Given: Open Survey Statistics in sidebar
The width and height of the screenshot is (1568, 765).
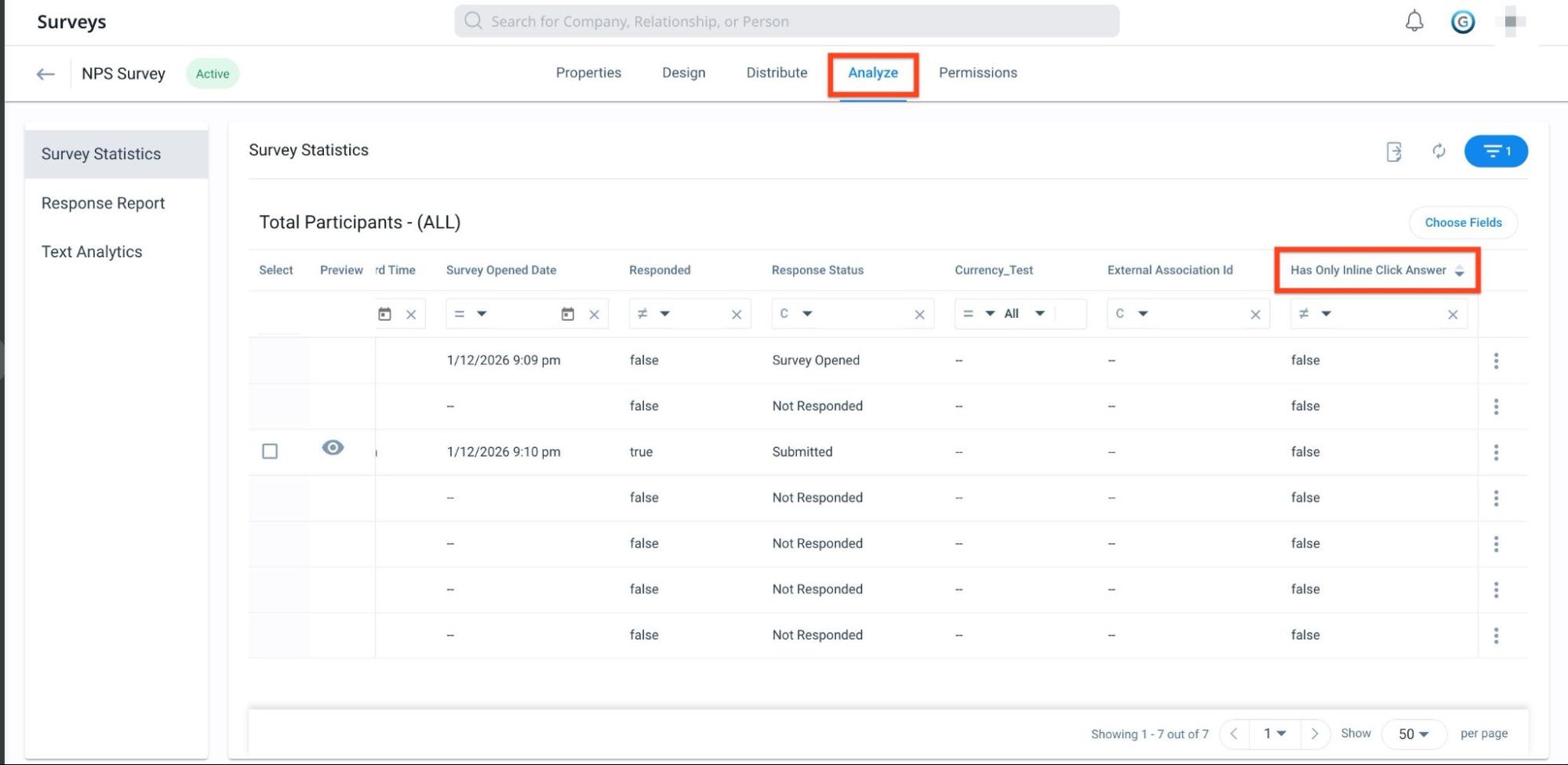Looking at the screenshot, I should 117,155.
